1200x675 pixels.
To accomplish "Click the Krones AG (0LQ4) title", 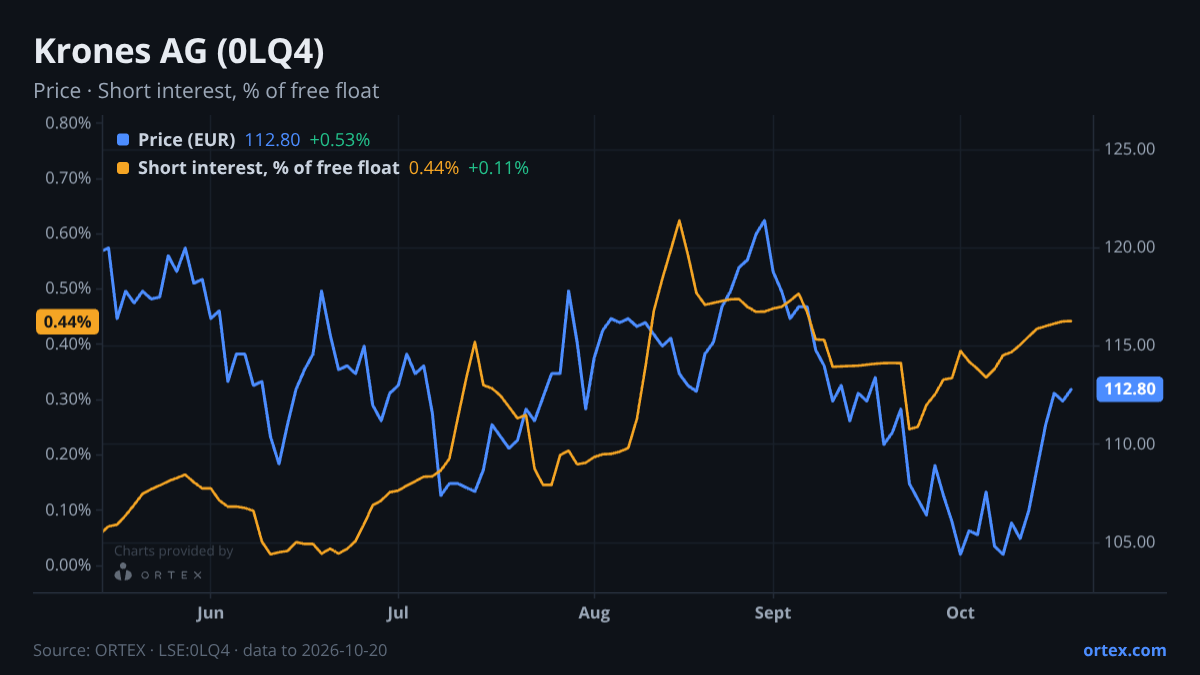I will pos(179,52).
